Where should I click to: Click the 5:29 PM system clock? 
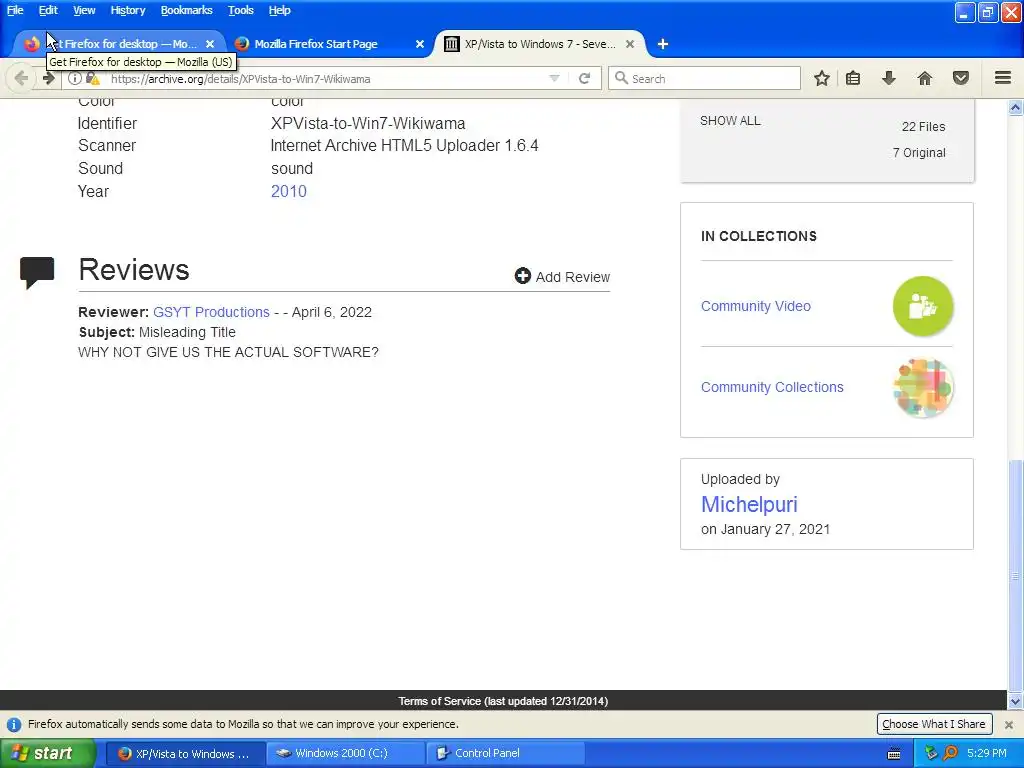click(x=987, y=753)
